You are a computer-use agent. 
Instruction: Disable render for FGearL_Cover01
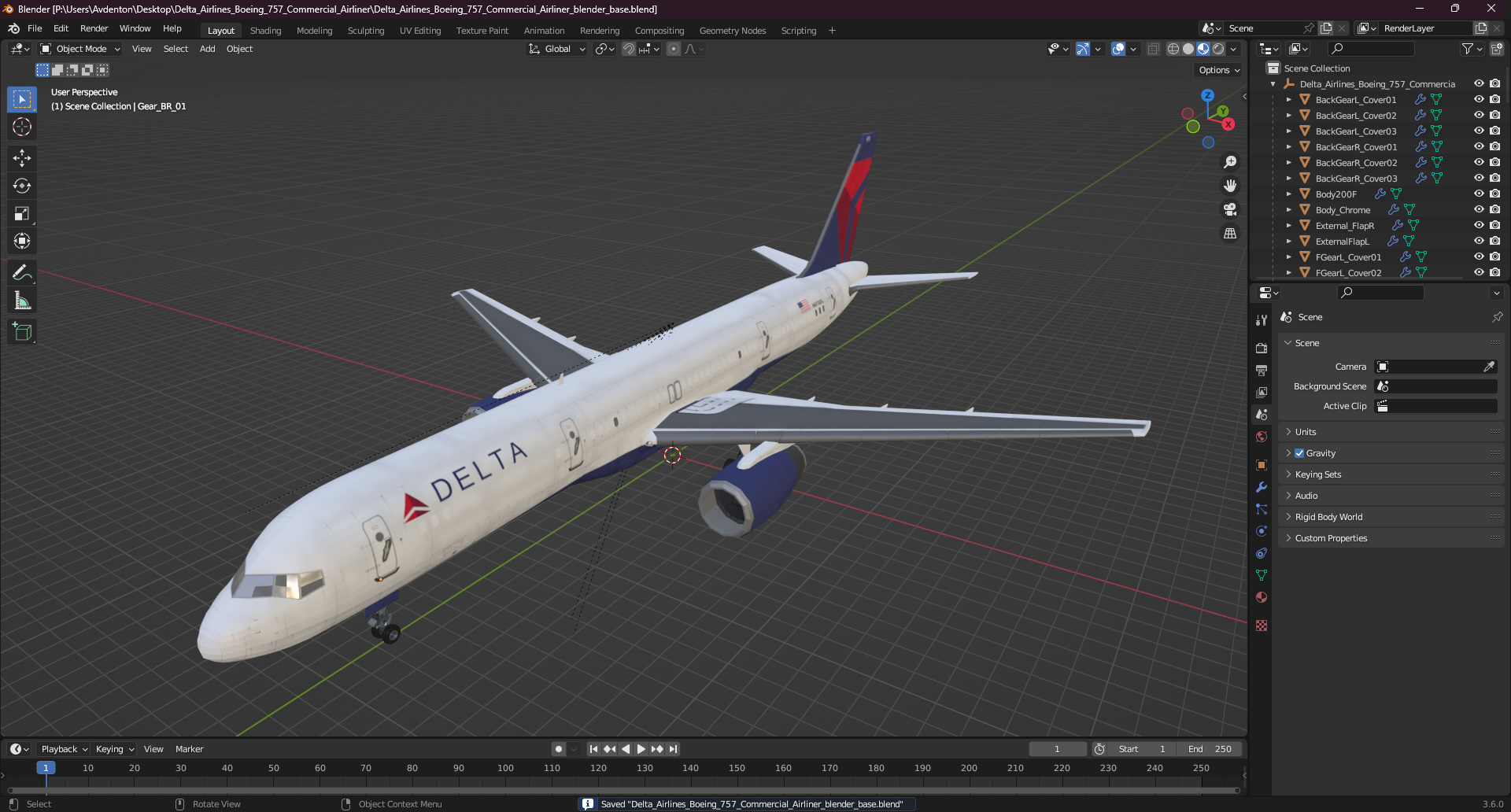point(1495,257)
